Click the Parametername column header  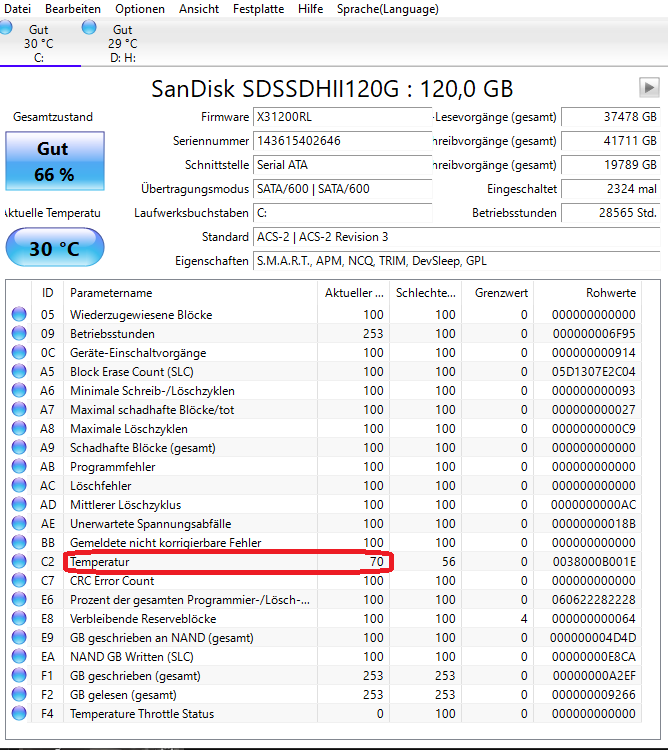[x=190, y=293]
